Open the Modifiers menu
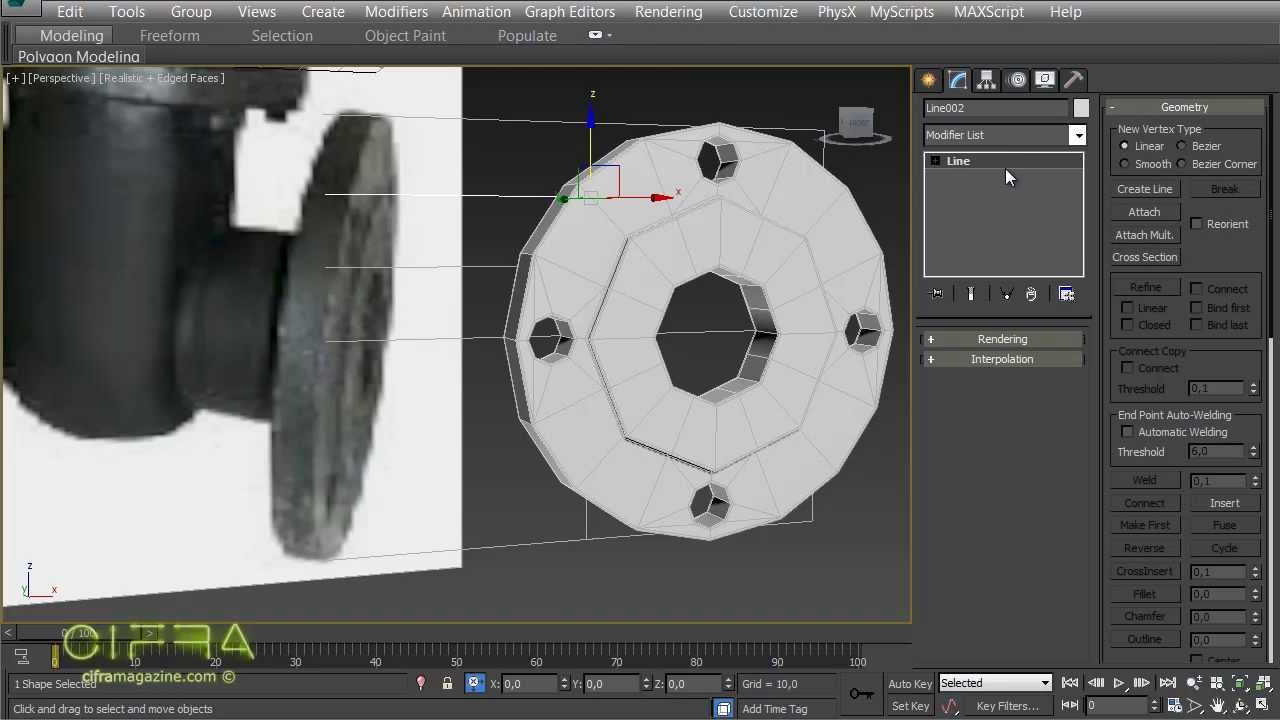Screen dimensions: 1280x720 (x=396, y=12)
